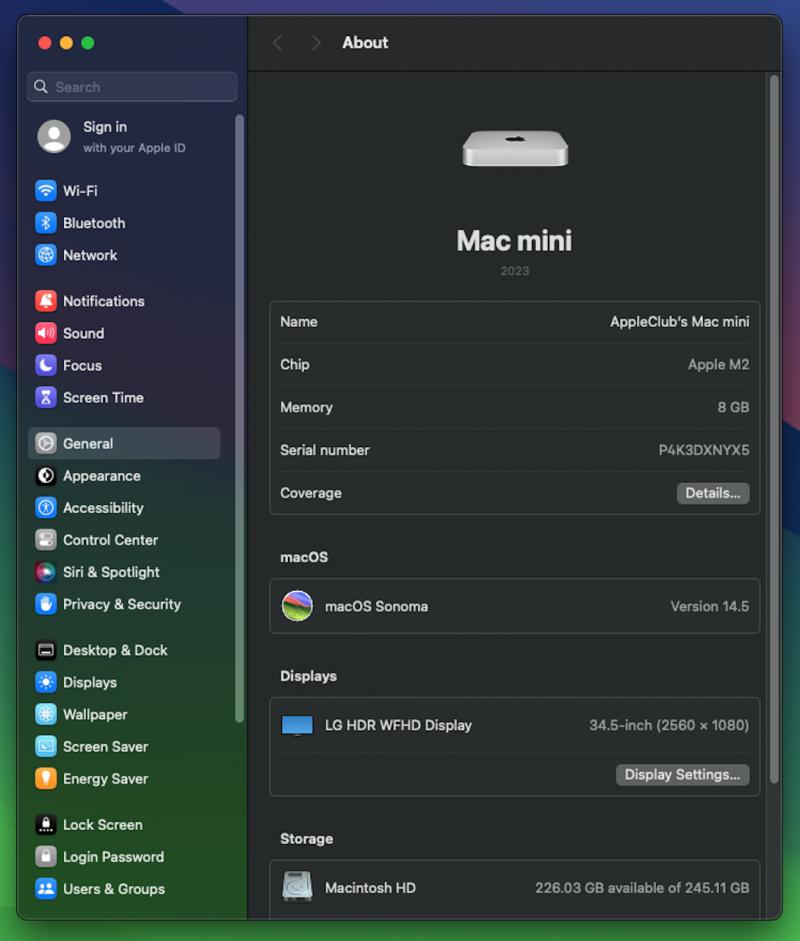Go forward with the right chevron
This screenshot has height=941, width=800.
coord(316,43)
